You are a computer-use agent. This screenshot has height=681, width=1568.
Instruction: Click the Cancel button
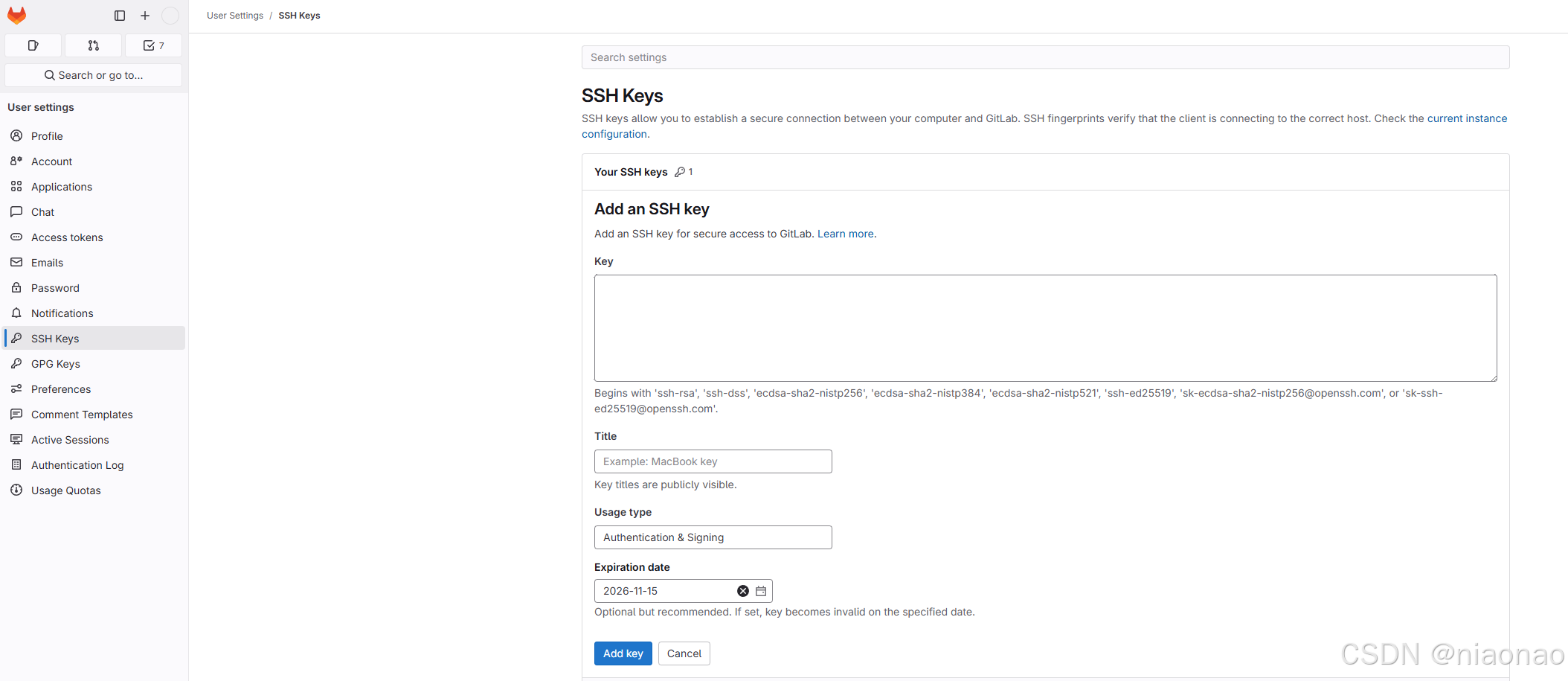click(684, 653)
